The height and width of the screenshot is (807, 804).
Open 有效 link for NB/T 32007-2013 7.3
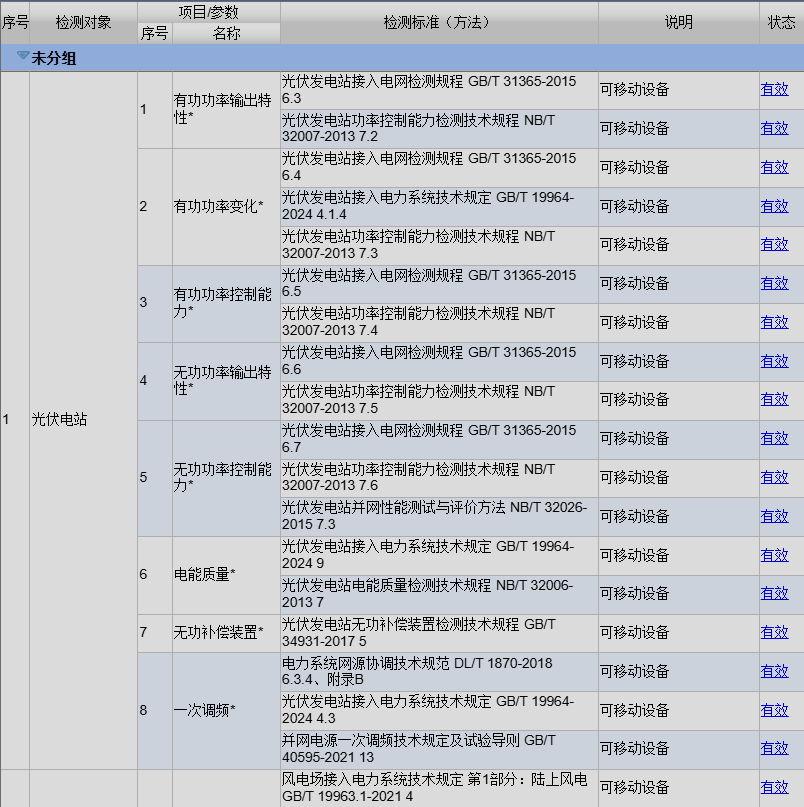coord(774,244)
